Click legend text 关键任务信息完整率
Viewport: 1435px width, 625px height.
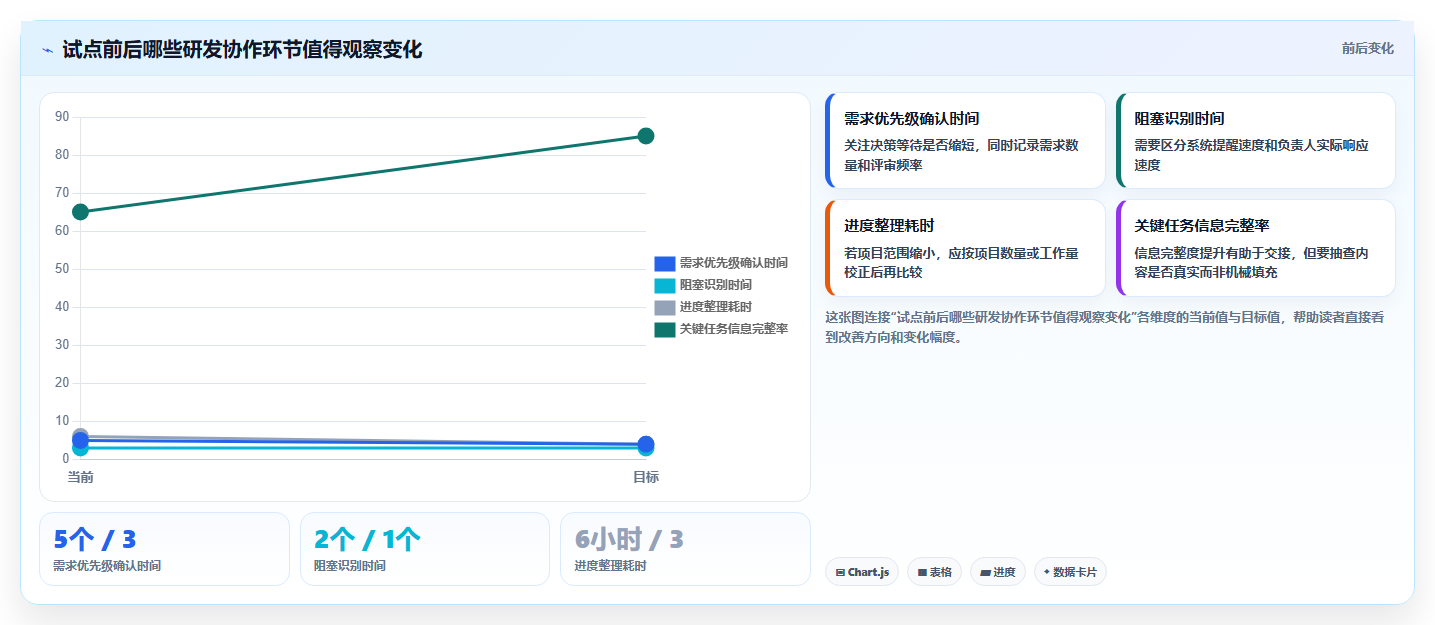pyautogui.click(x=734, y=329)
